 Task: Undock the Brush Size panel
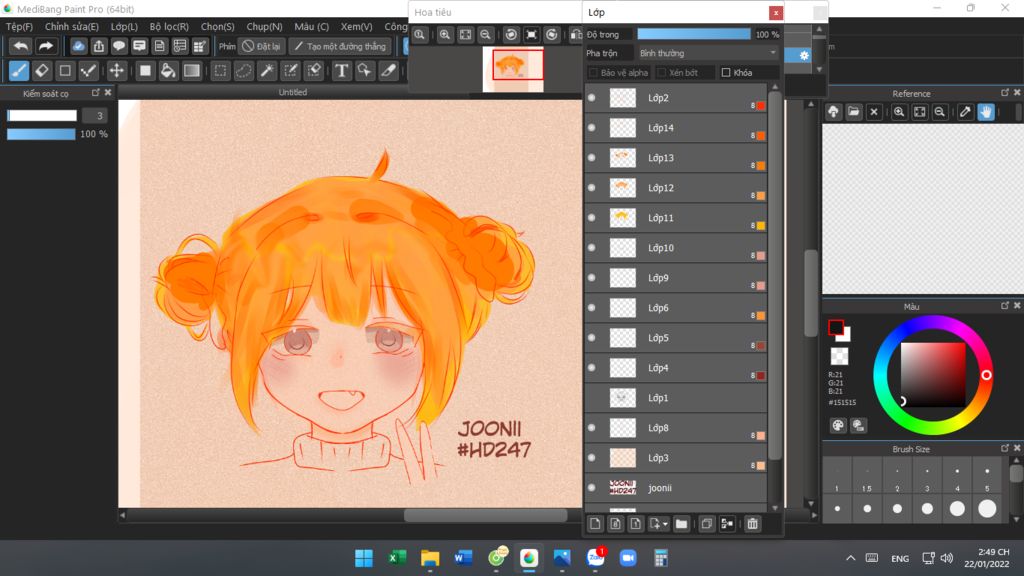(x=1005, y=448)
